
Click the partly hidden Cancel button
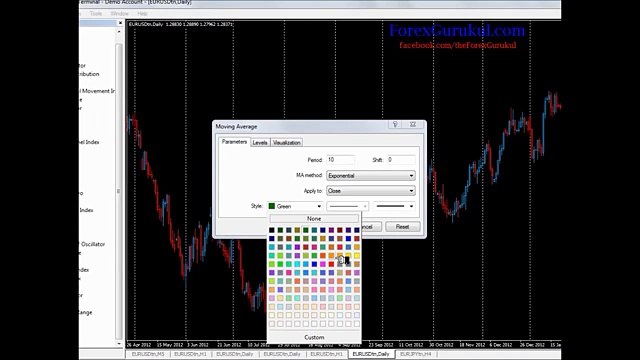(371, 227)
